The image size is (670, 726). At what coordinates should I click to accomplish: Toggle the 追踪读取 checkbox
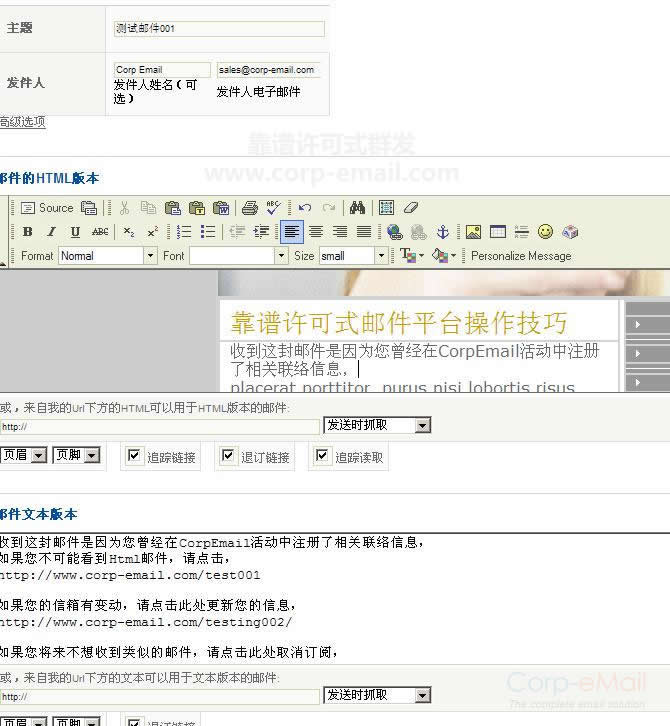click(x=322, y=456)
